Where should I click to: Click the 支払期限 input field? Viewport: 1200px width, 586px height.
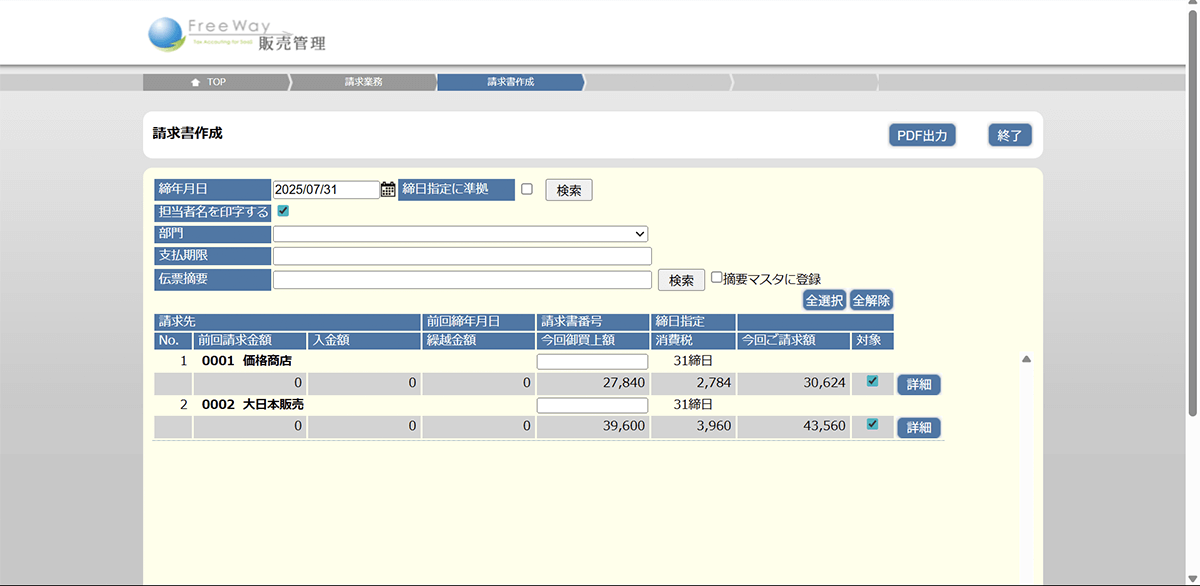pos(462,256)
